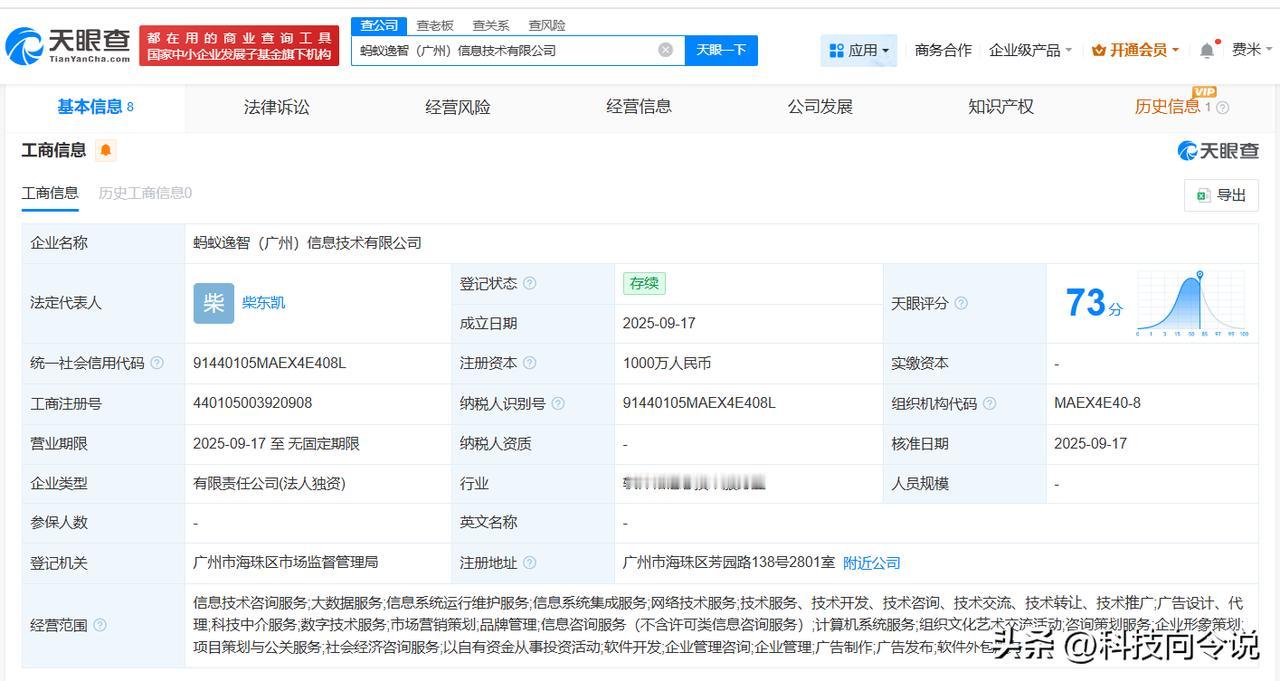
Task: Click registration number 440105003920908
Action: pos(252,403)
